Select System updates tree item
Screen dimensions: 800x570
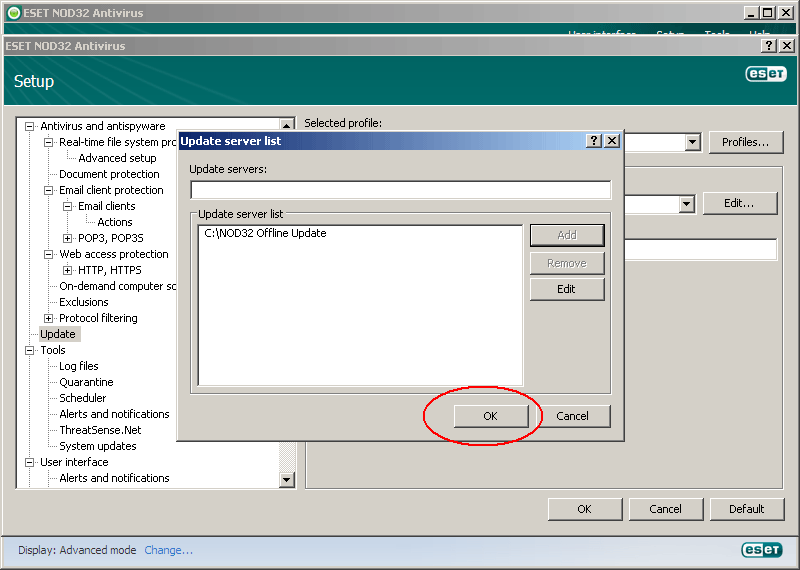[x=98, y=446]
